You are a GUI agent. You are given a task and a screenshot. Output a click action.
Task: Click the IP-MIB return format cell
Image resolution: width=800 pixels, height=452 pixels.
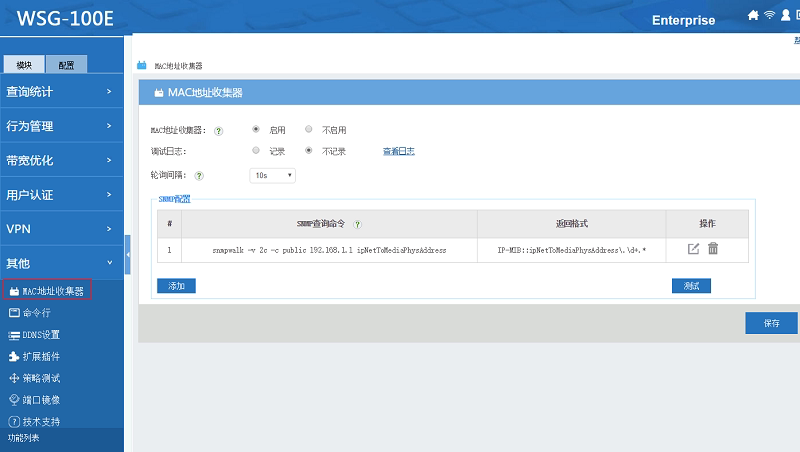point(572,250)
